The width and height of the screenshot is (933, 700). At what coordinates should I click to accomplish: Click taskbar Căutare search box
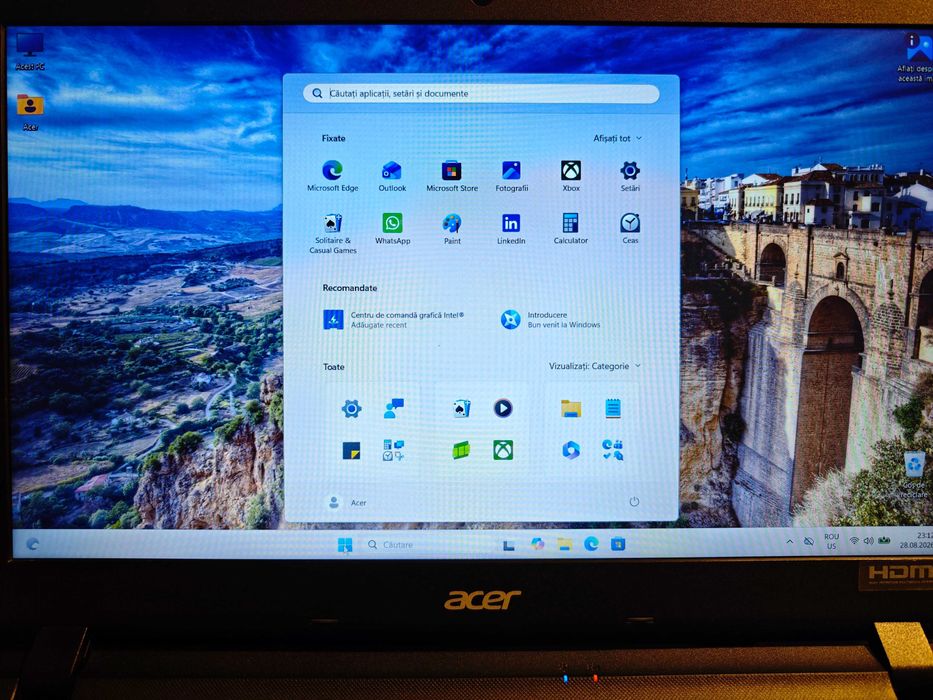pyautogui.click(x=424, y=545)
